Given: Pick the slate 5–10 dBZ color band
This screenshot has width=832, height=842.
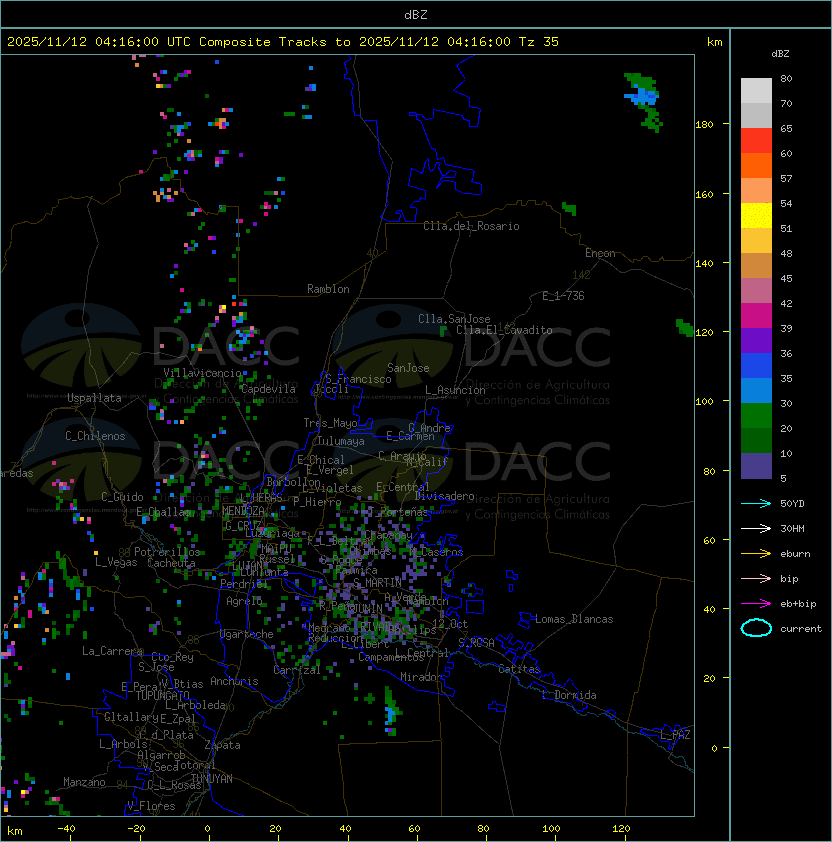Looking at the screenshot, I should [756, 466].
